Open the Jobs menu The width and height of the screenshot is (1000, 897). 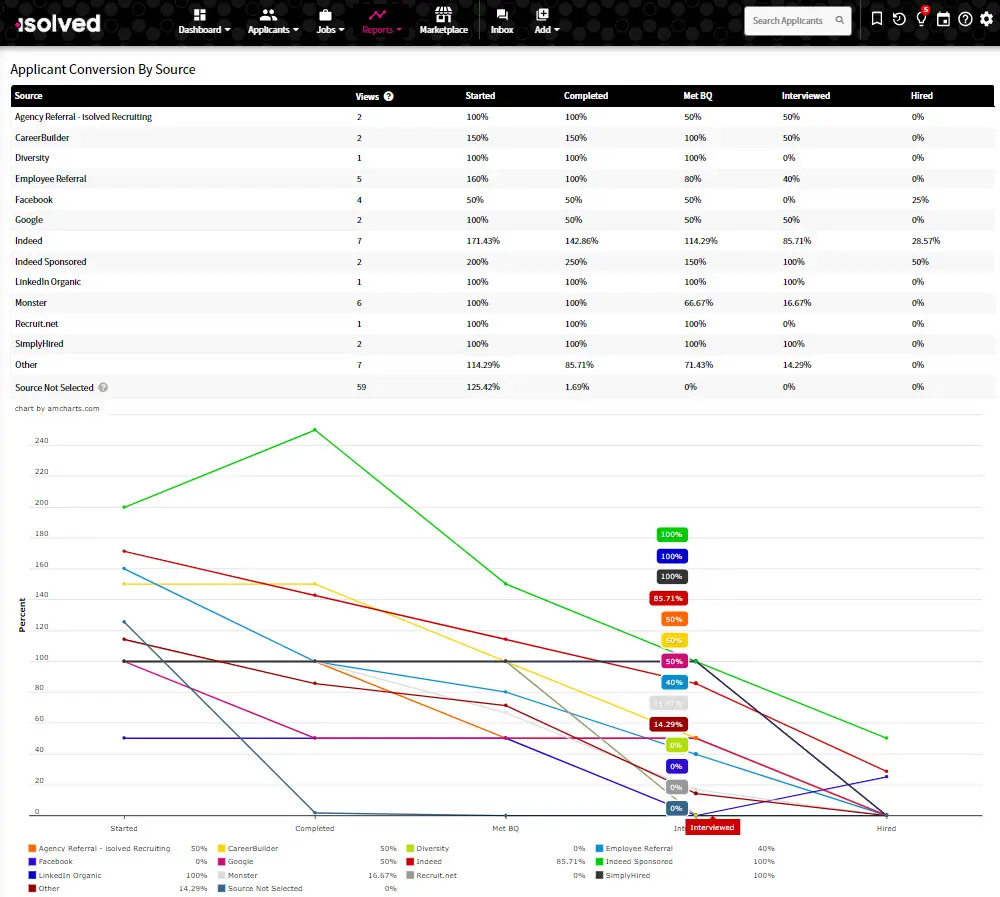pos(330,22)
